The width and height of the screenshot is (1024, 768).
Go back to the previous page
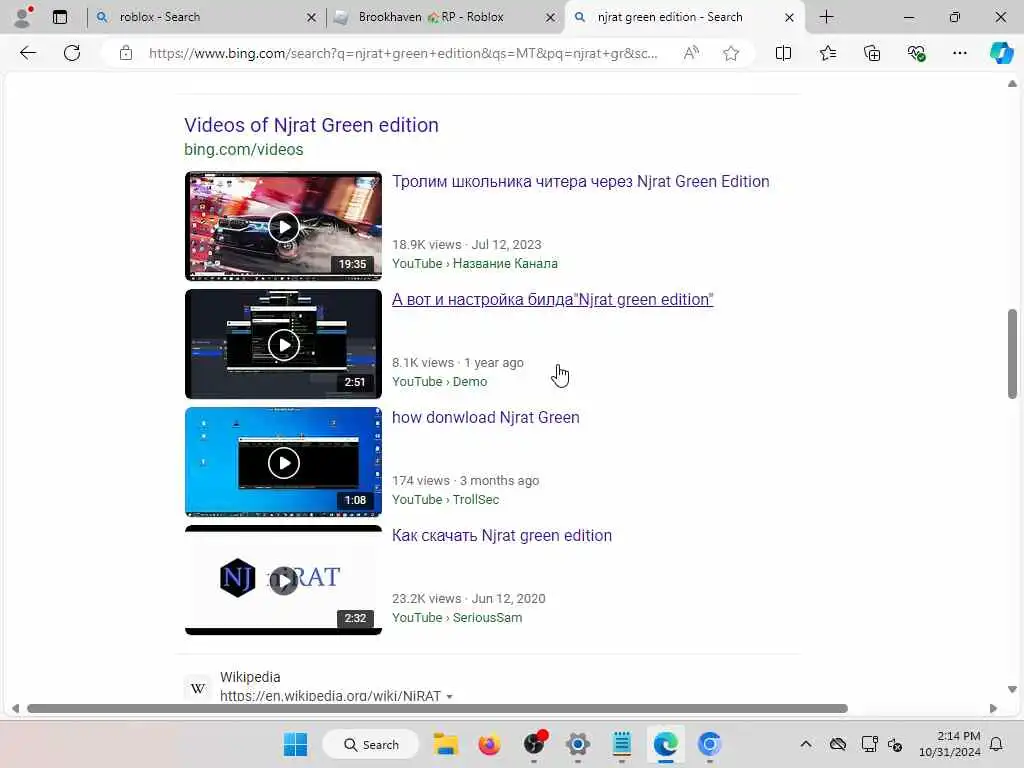[x=28, y=53]
